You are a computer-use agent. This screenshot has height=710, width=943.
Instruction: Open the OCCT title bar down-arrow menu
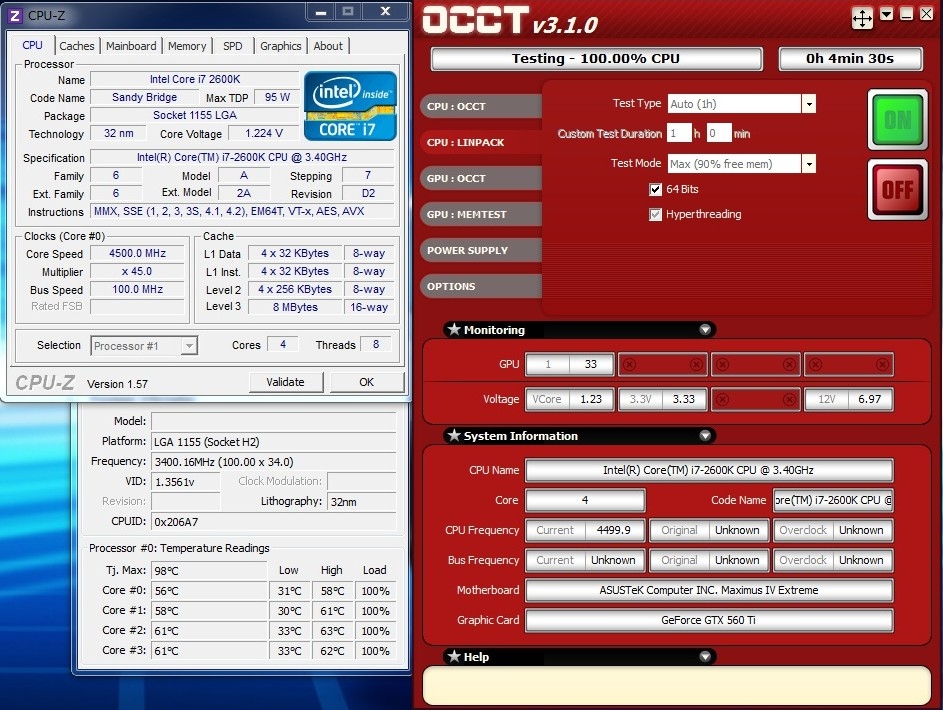pos(886,14)
